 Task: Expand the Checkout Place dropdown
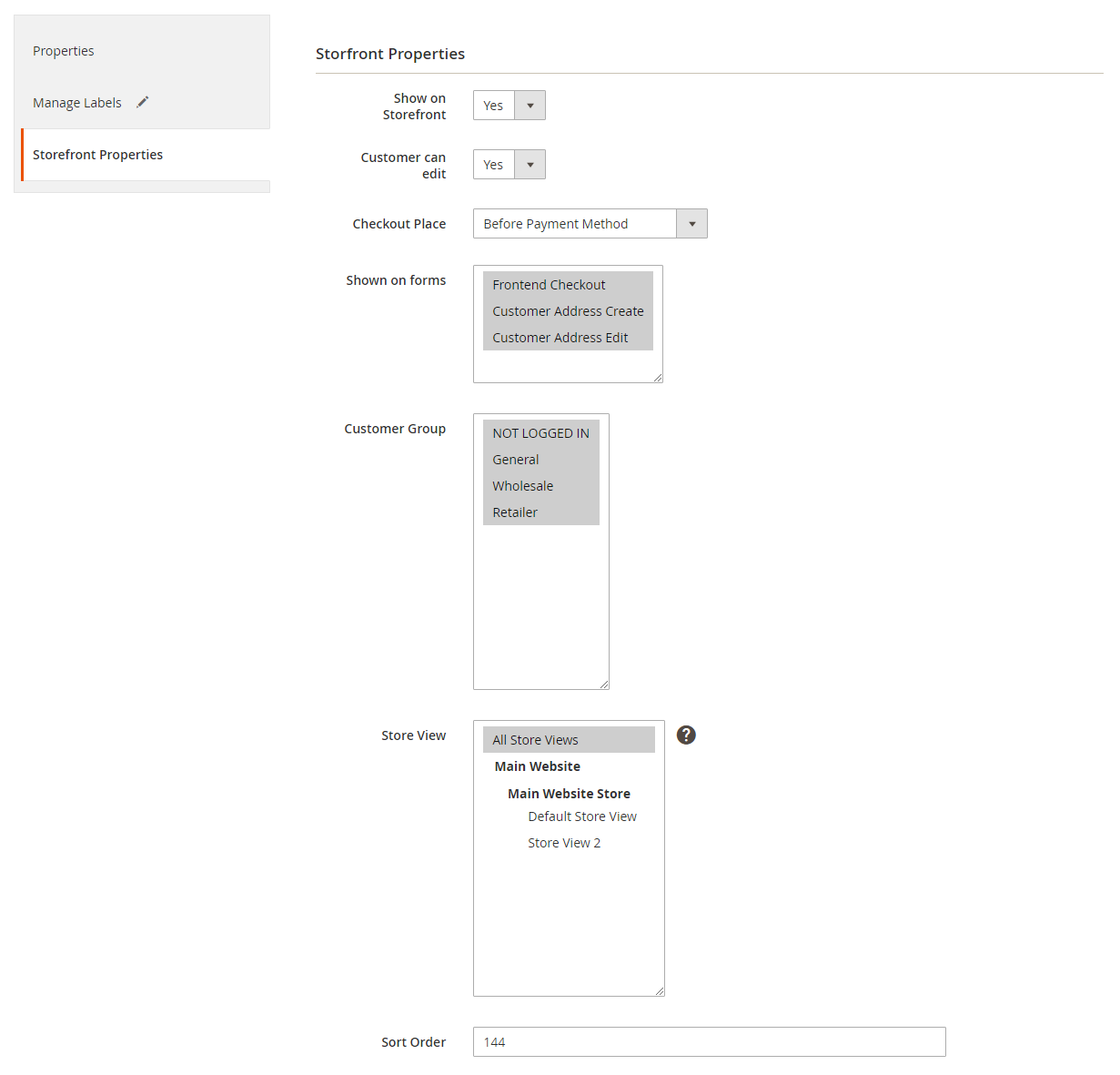click(590, 224)
